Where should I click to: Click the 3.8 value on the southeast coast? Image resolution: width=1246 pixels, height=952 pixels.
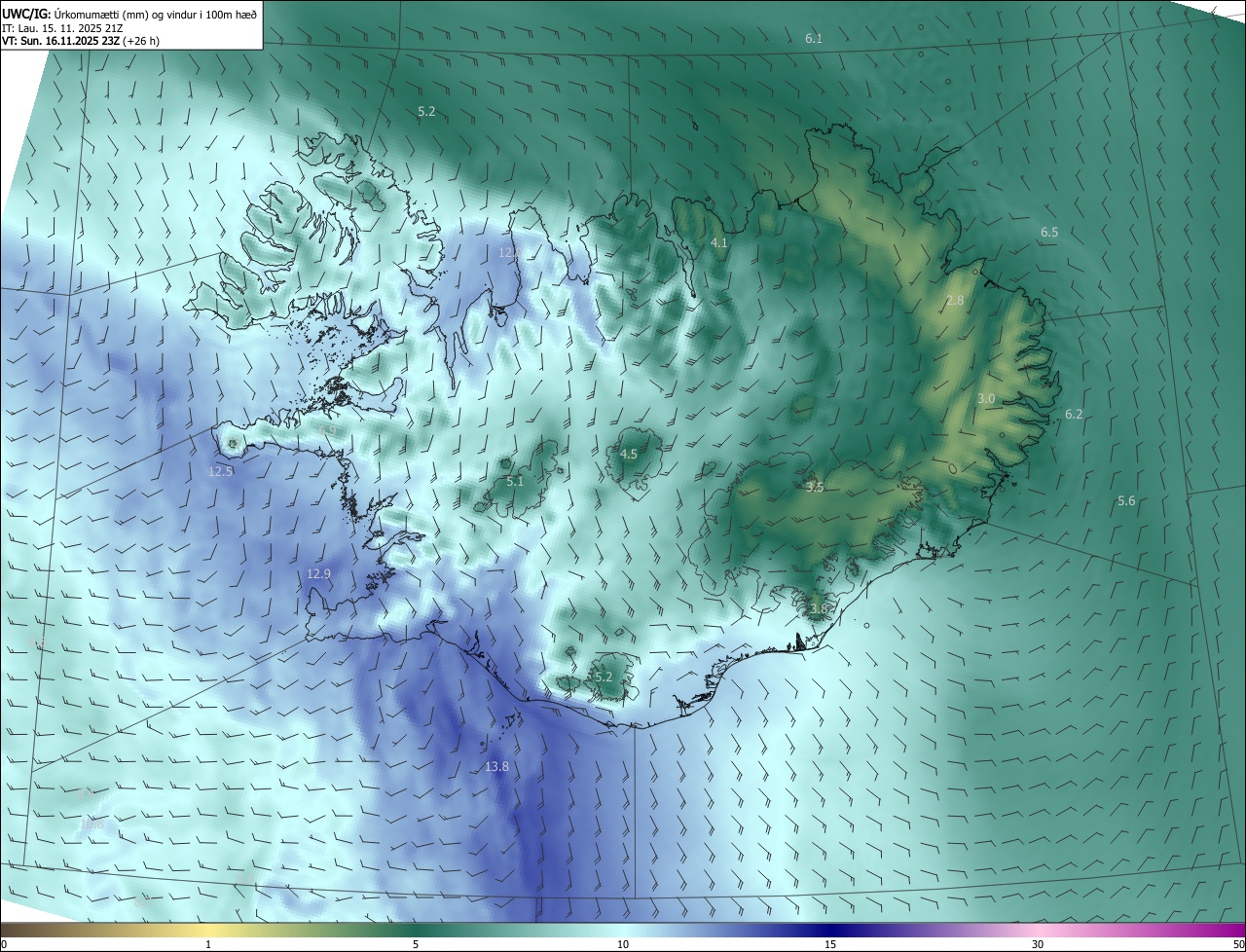coord(819,609)
